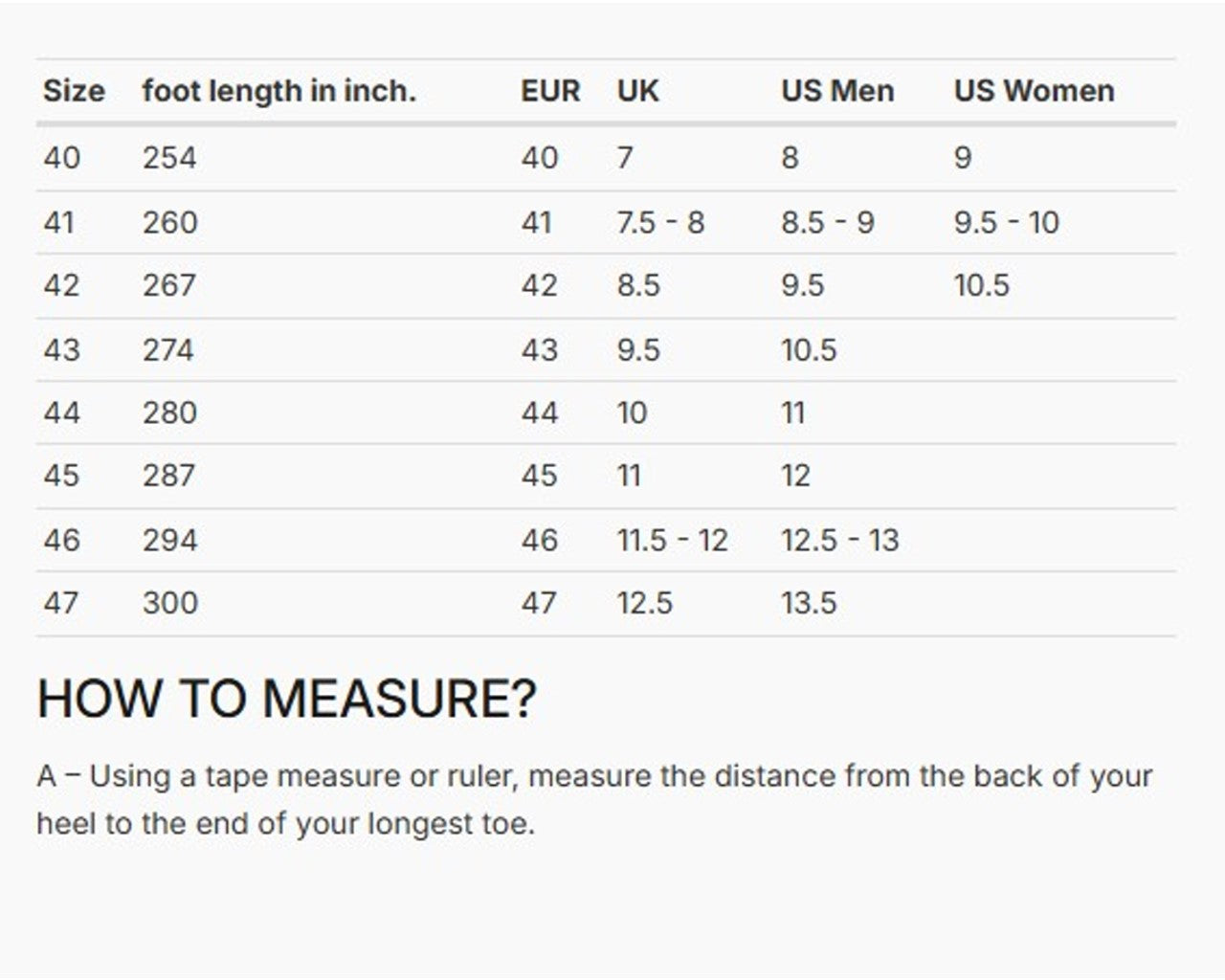This screenshot has width=1225, height=980.
Task: Click the foot length in inch. header
Action: click(278, 91)
